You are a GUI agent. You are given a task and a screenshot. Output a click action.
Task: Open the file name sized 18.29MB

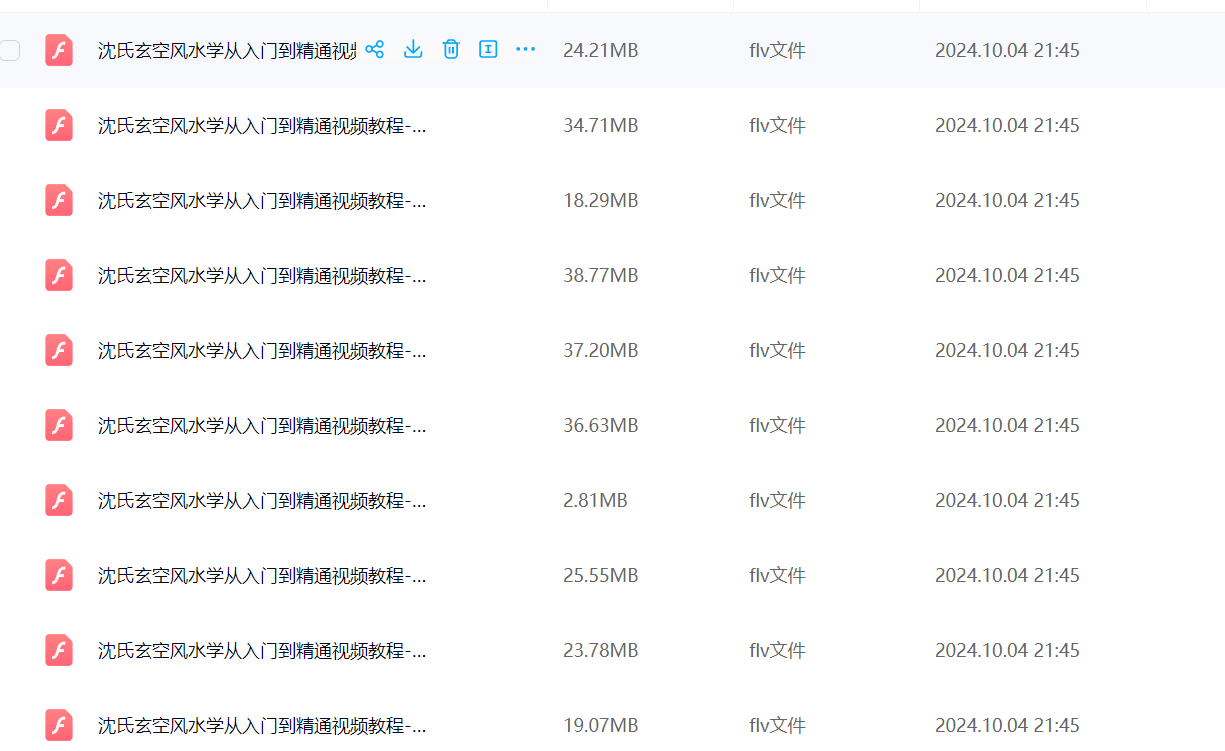tap(261, 200)
